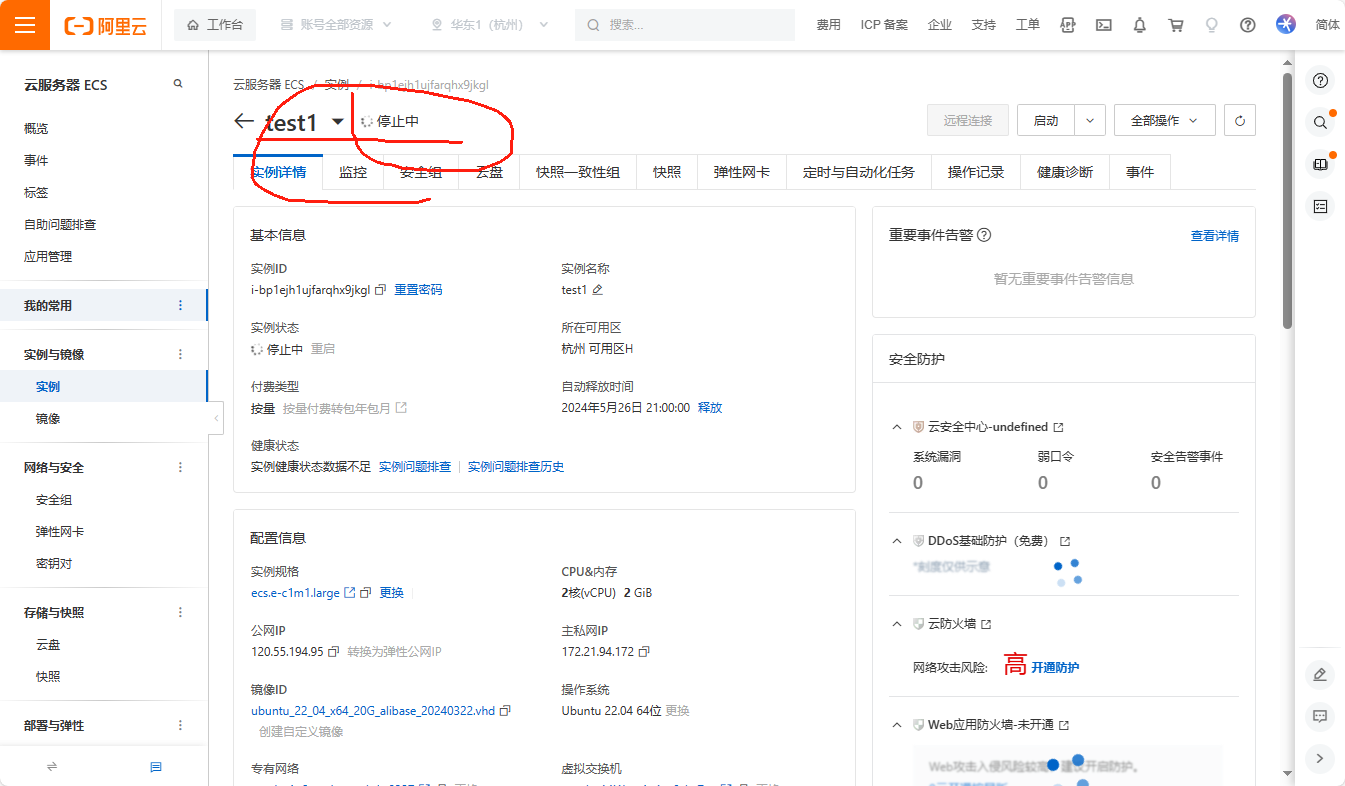
Task: Copy the public IP 120.55.194.95
Action: [333, 652]
